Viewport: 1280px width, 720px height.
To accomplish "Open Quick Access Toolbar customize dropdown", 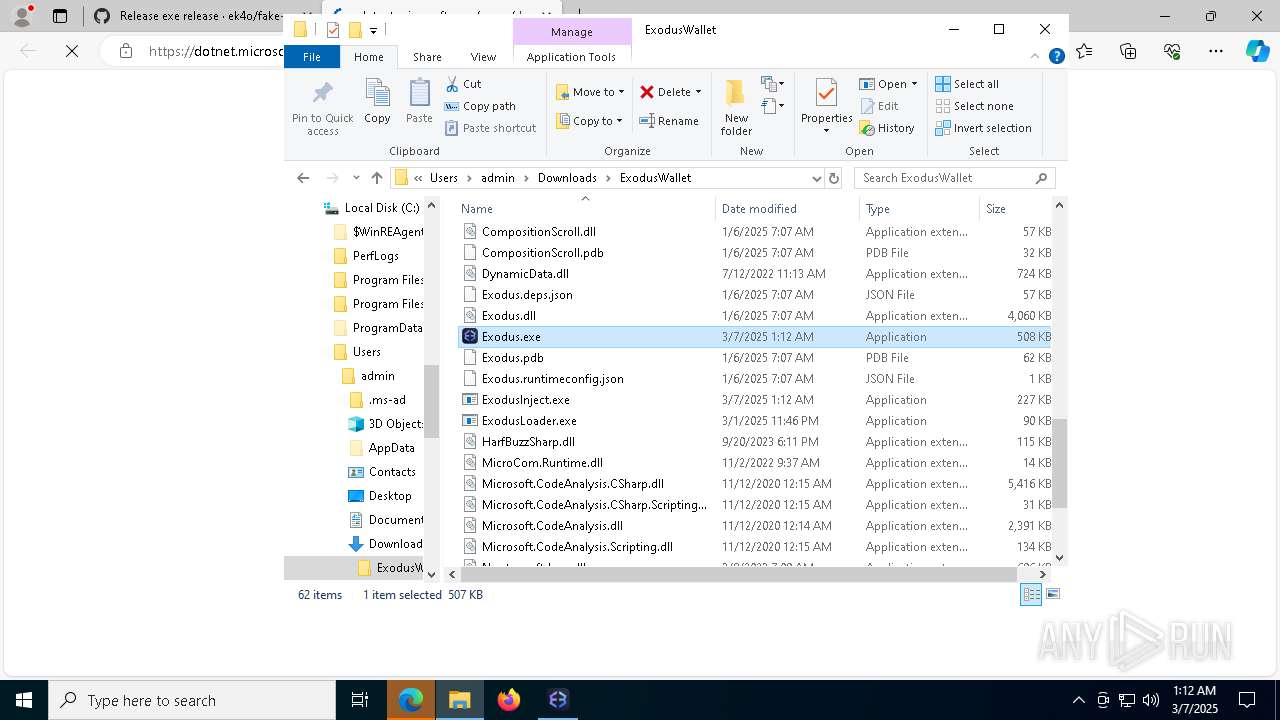I will point(373,30).
